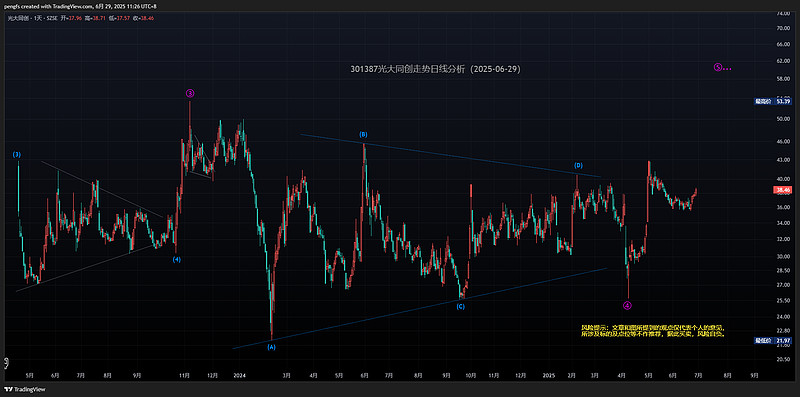Click the high value 高=38.71
The height and width of the screenshot is (397, 800).
pos(94,18)
